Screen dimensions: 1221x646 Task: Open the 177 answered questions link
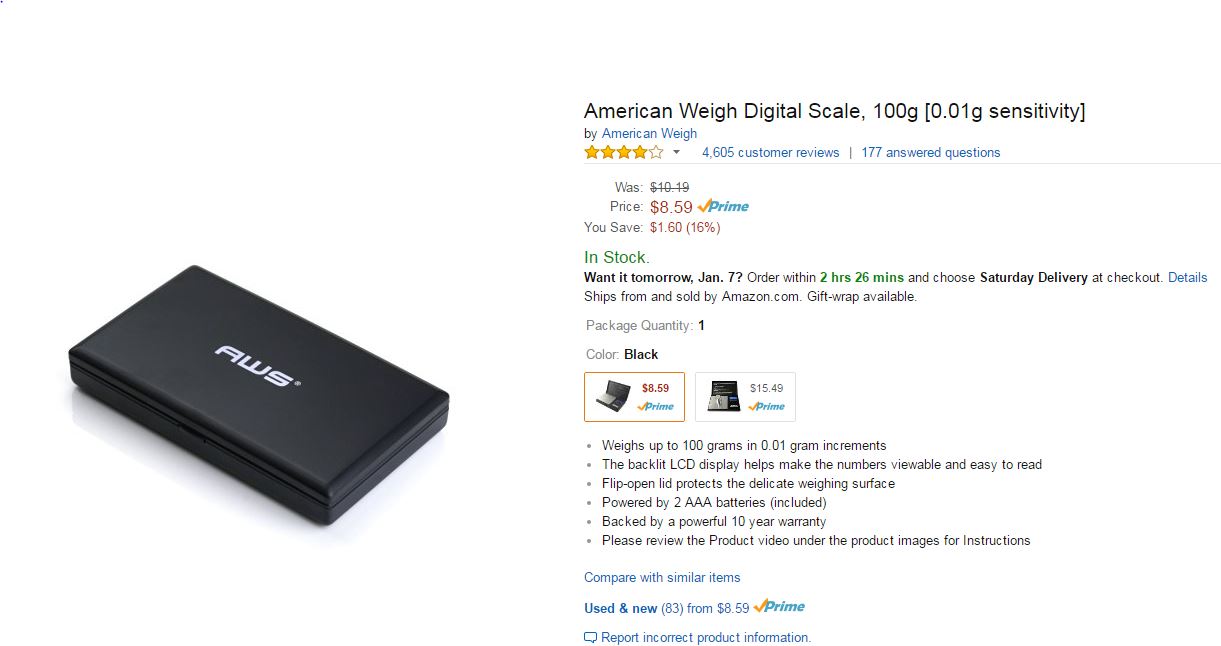coord(930,152)
